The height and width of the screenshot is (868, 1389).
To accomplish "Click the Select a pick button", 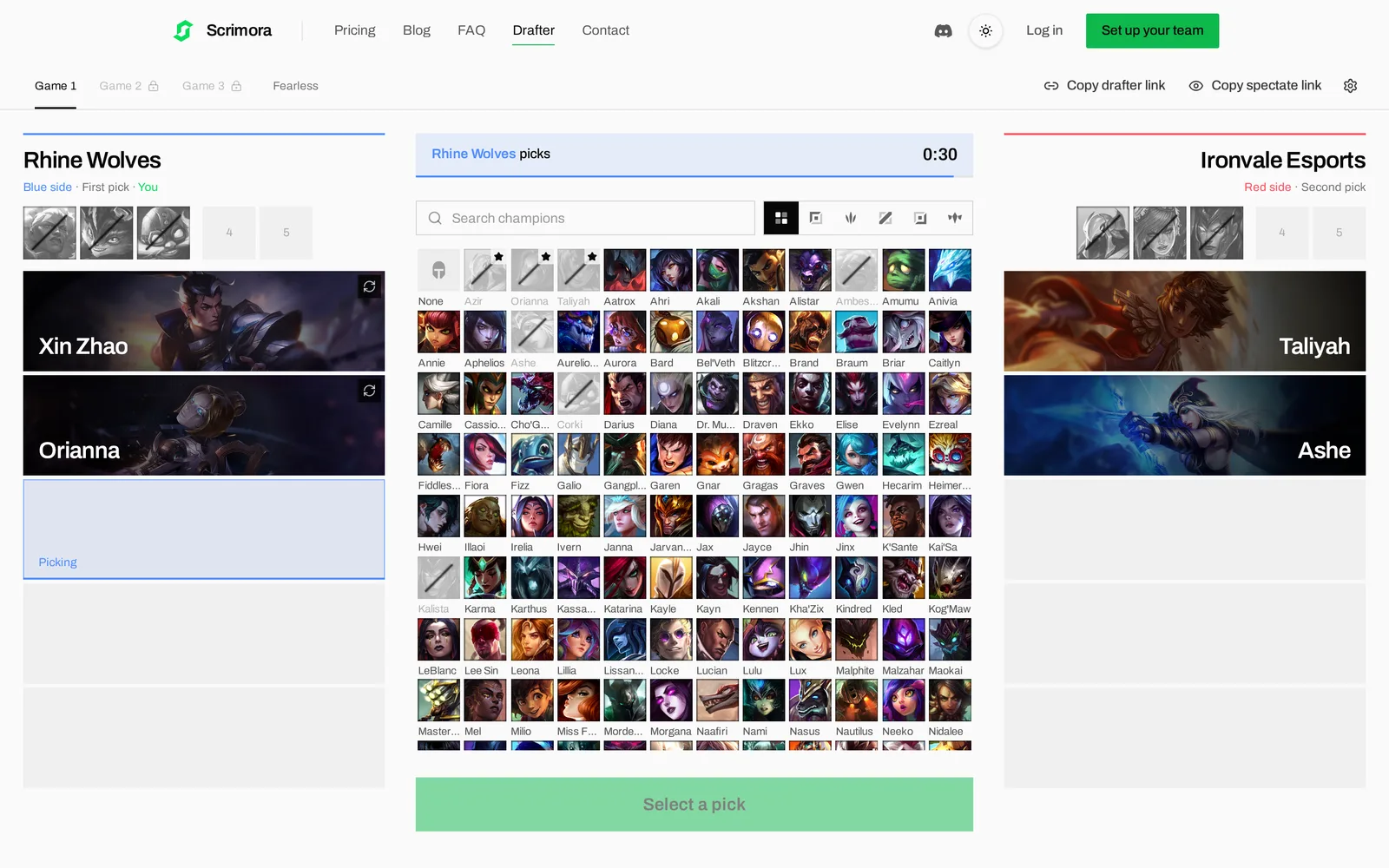I will pyautogui.click(x=694, y=805).
